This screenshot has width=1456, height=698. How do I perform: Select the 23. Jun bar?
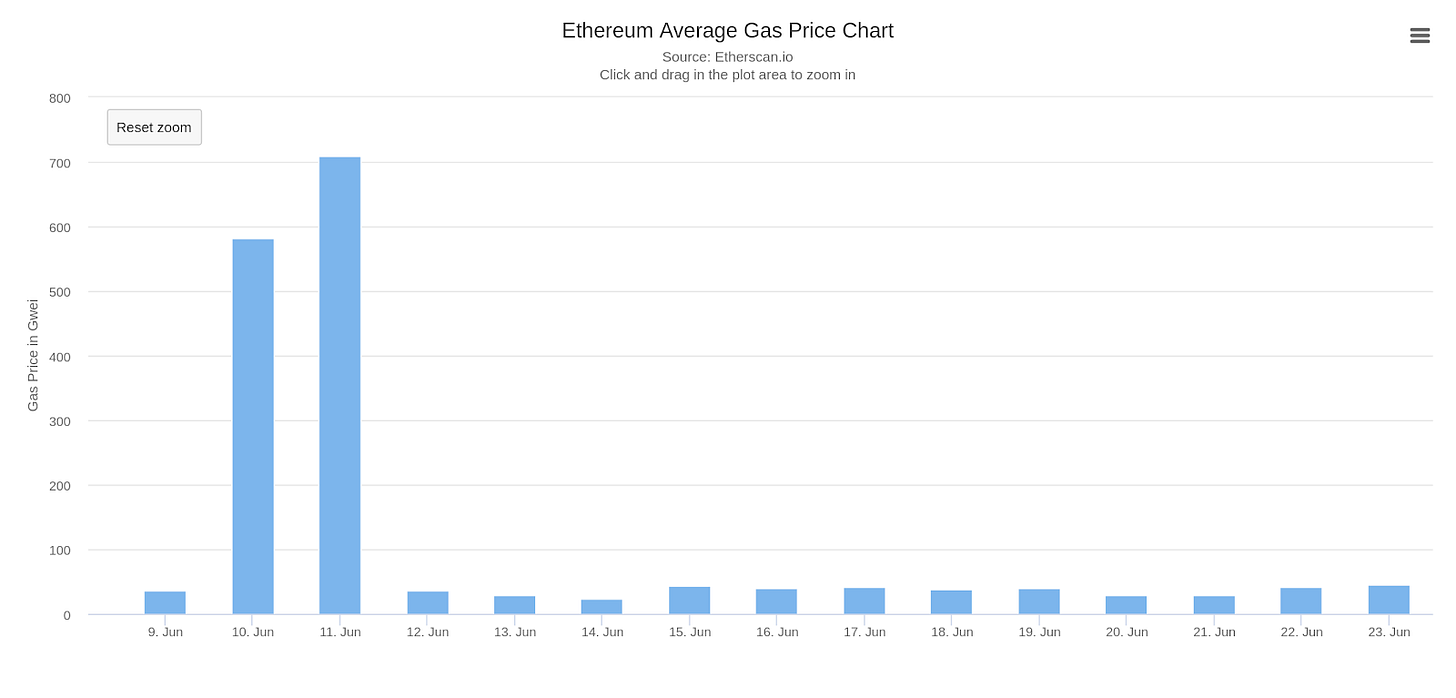tap(1389, 600)
